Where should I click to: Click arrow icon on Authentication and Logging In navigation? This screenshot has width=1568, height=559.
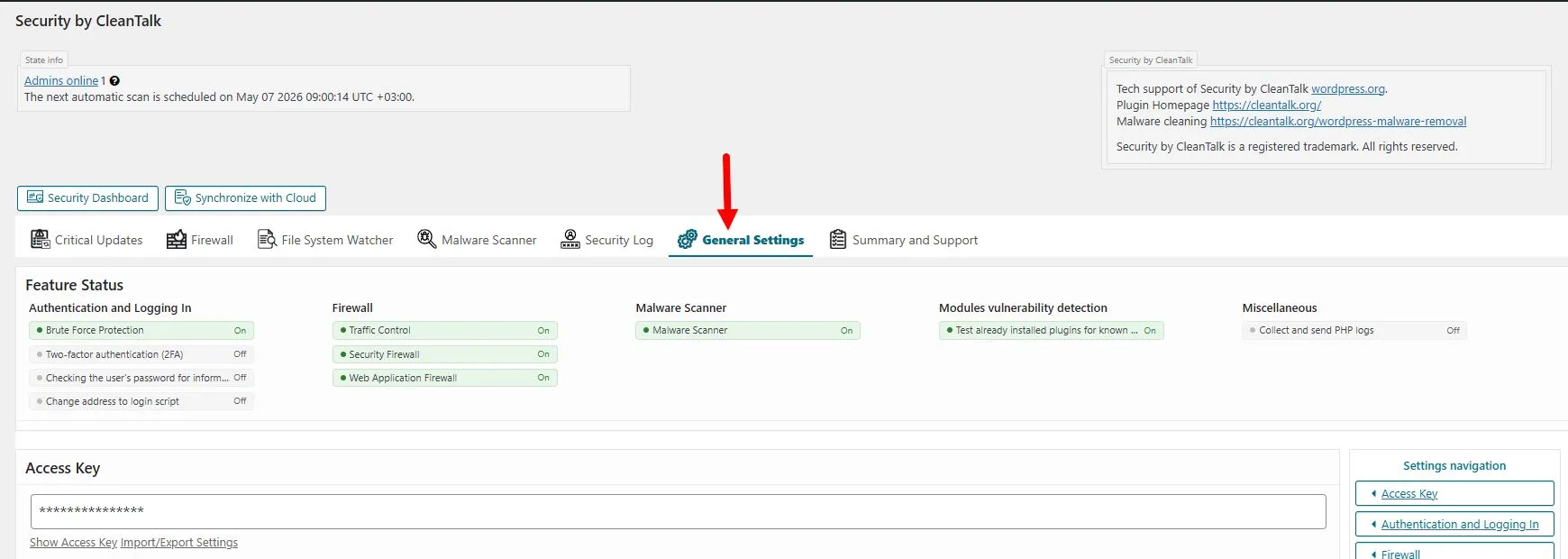tap(1373, 524)
